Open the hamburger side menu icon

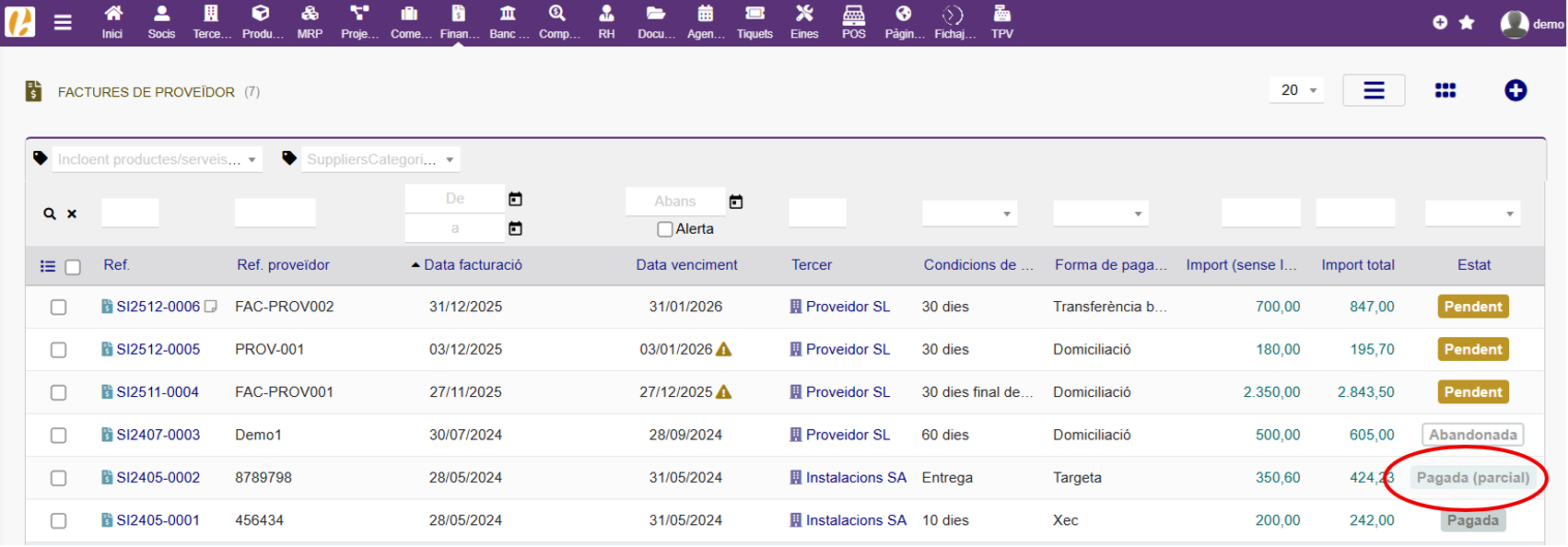(63, 23)
